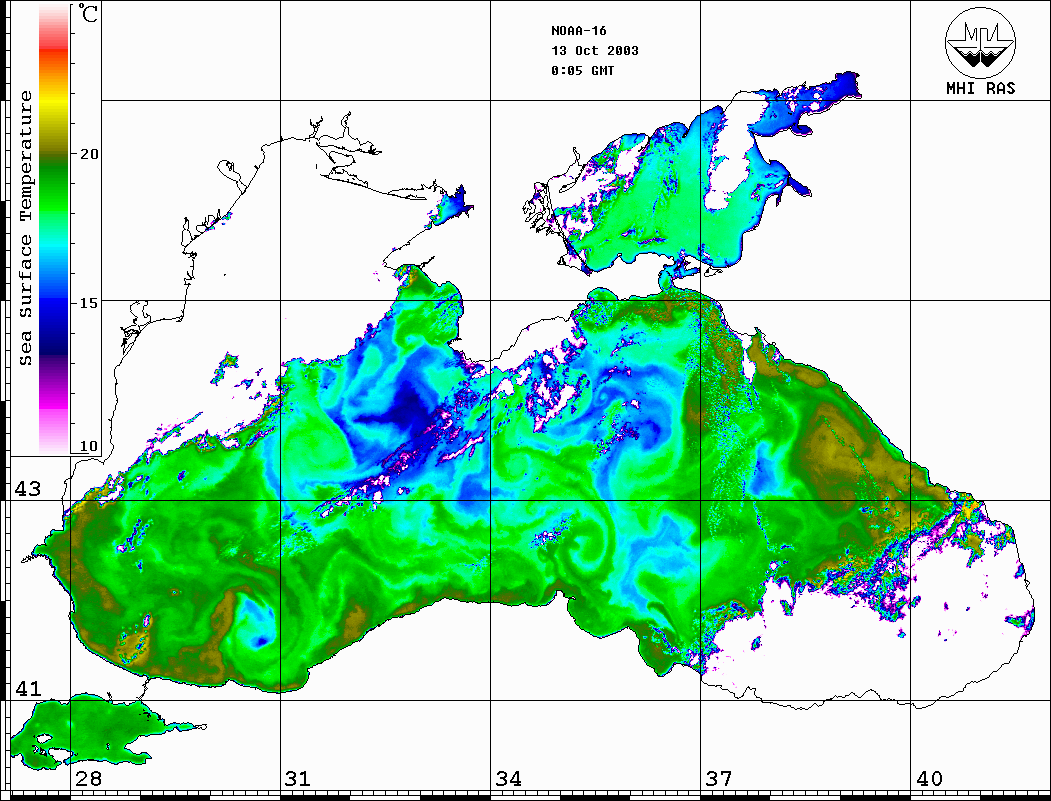Click the longitude label '28'

point(88,778)
